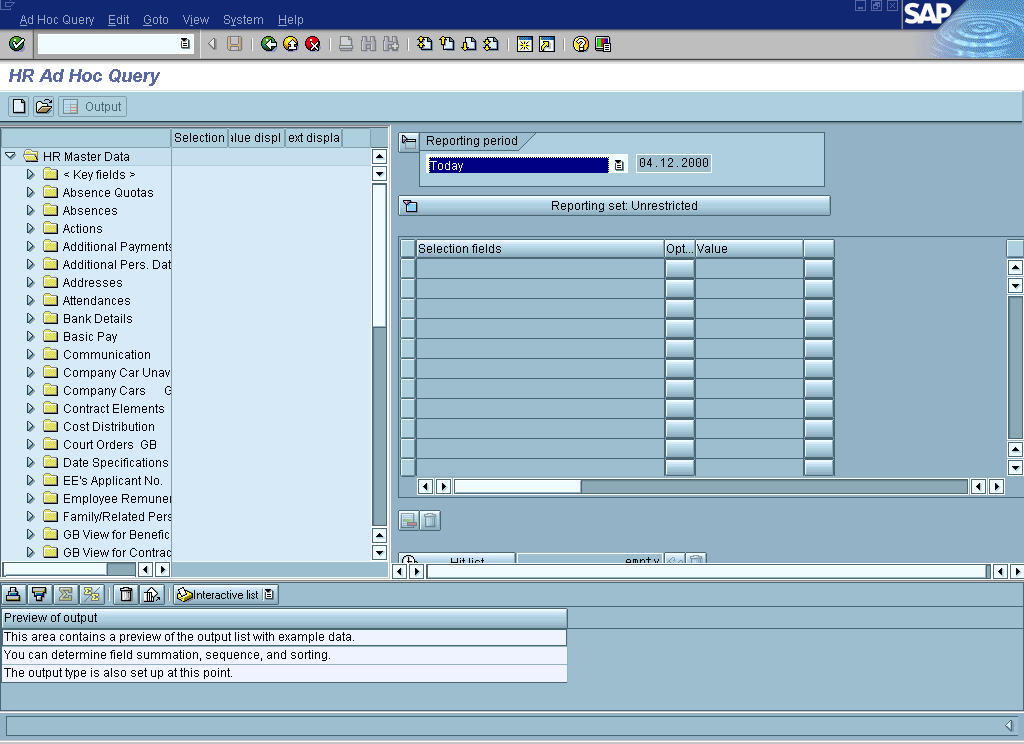Click the selection table horizontal scrollbar thumb

[x=517, y=487]
